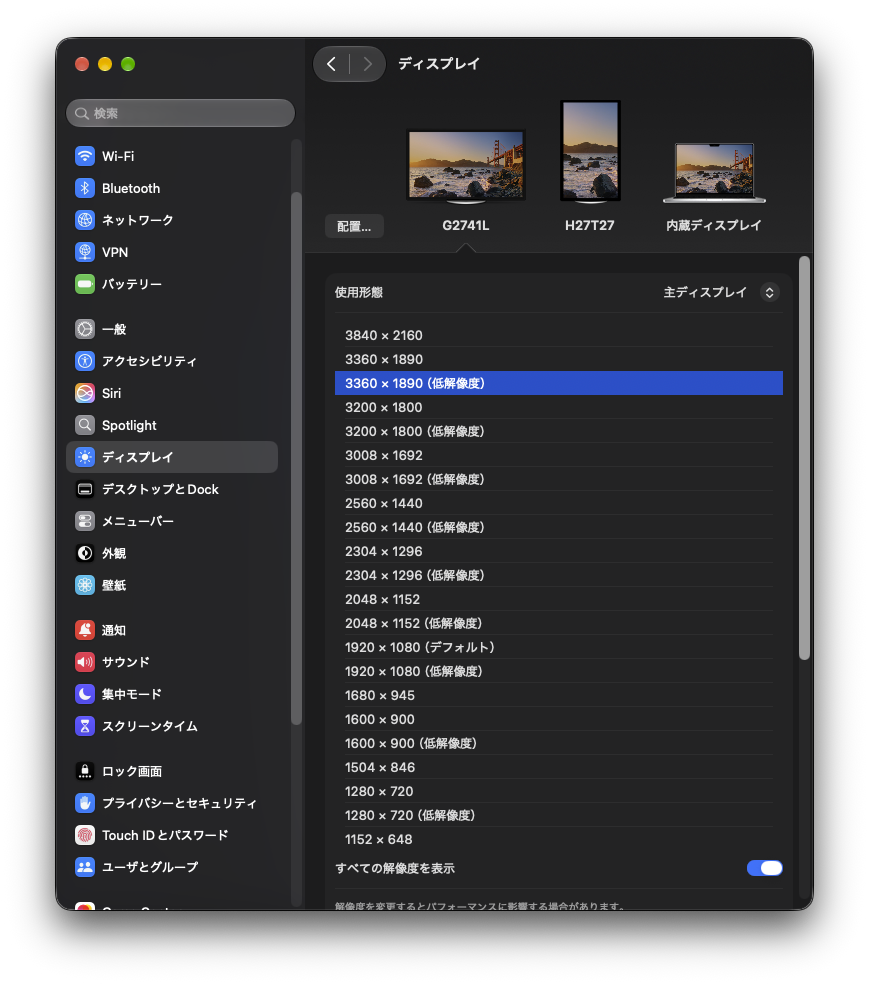Screen dimensions: 869x984
Task: Choose 3008 × 1692 without 低解像度
Action: click(x=558, y=456)
